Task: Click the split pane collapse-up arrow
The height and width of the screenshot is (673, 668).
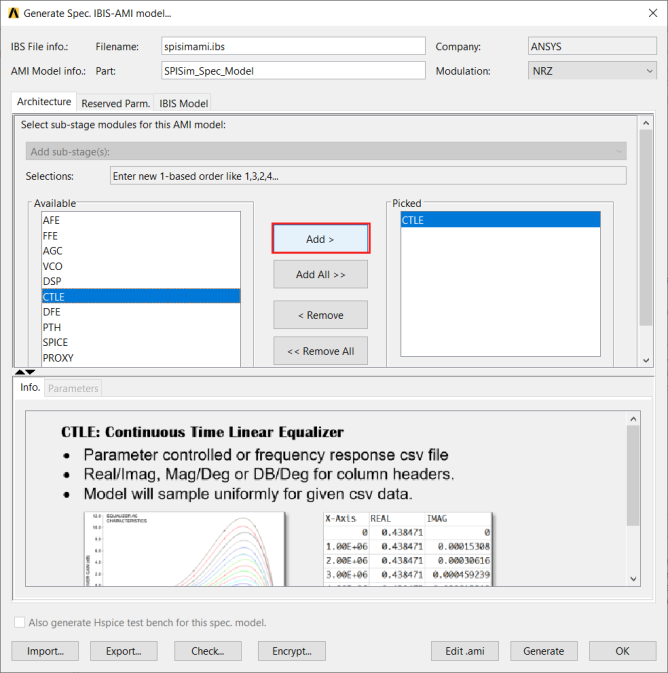Action: (20, 372)
